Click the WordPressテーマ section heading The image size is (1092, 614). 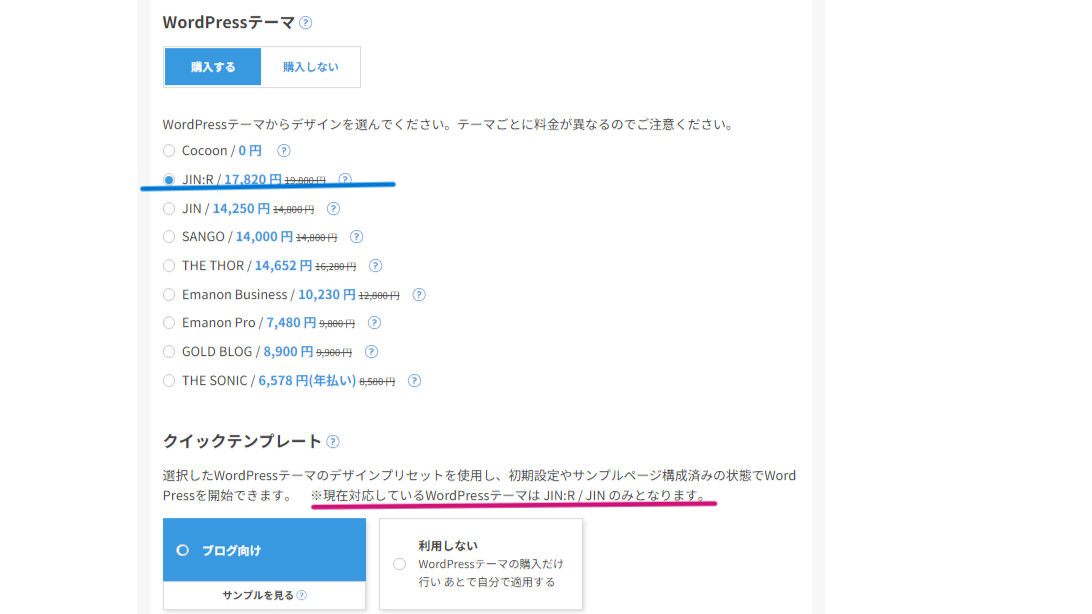[x=228, y=23]
